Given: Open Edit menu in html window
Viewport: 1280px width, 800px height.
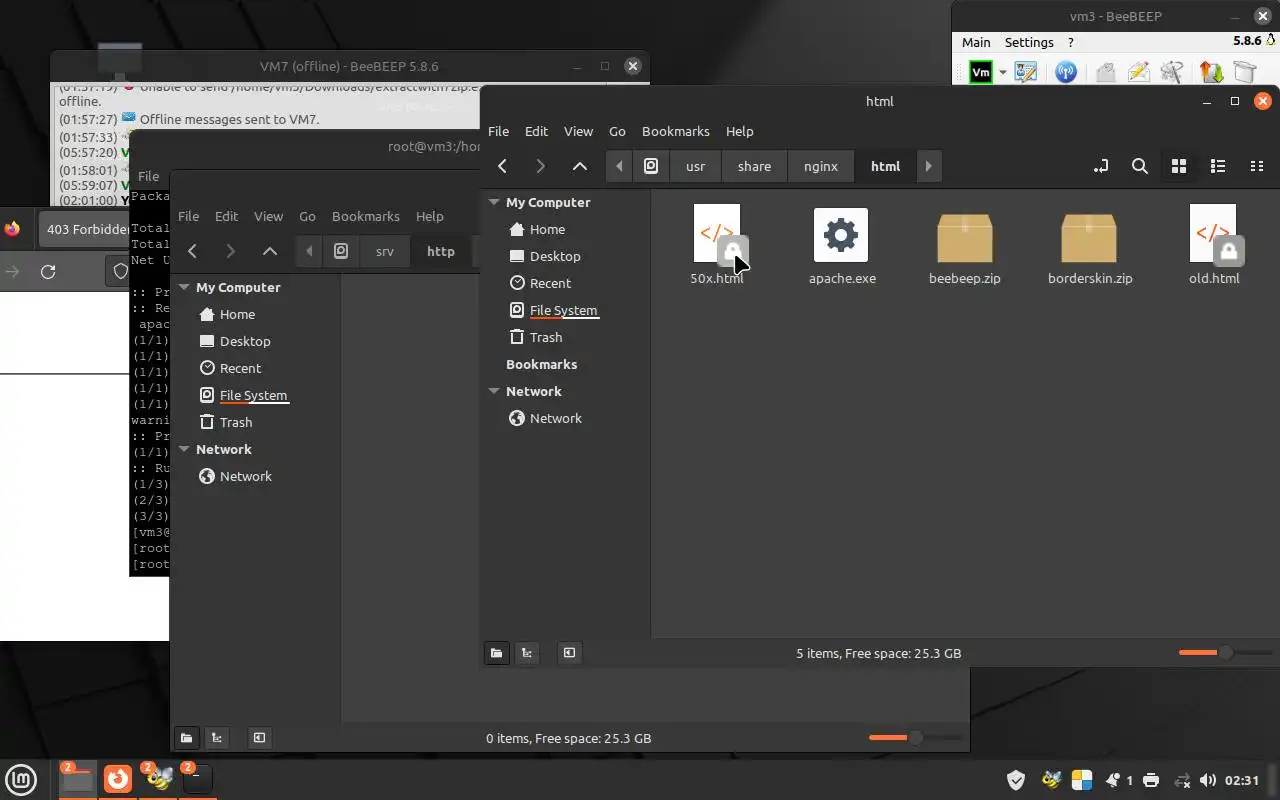Looking at the screenshot, I should pyautogui.click(x=536, y=131).
